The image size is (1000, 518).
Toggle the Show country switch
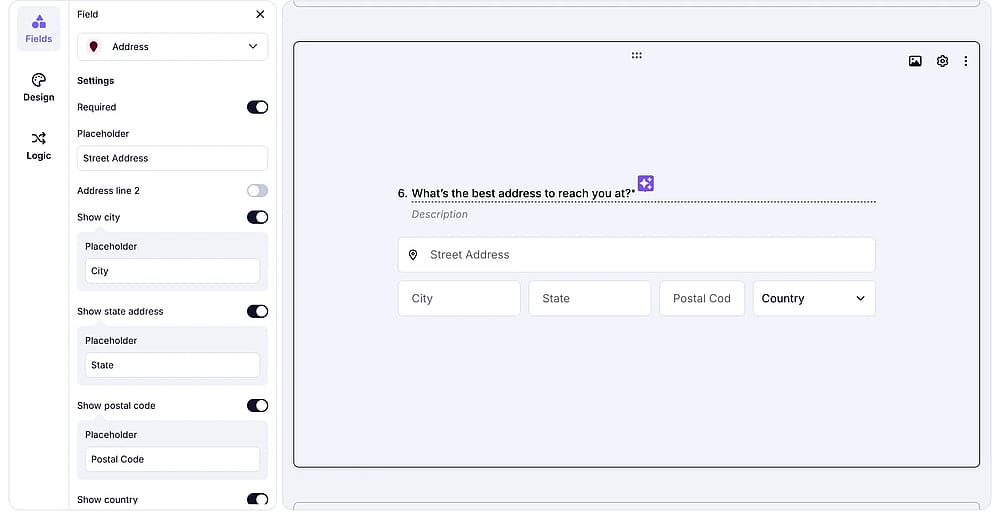[258, 500]
